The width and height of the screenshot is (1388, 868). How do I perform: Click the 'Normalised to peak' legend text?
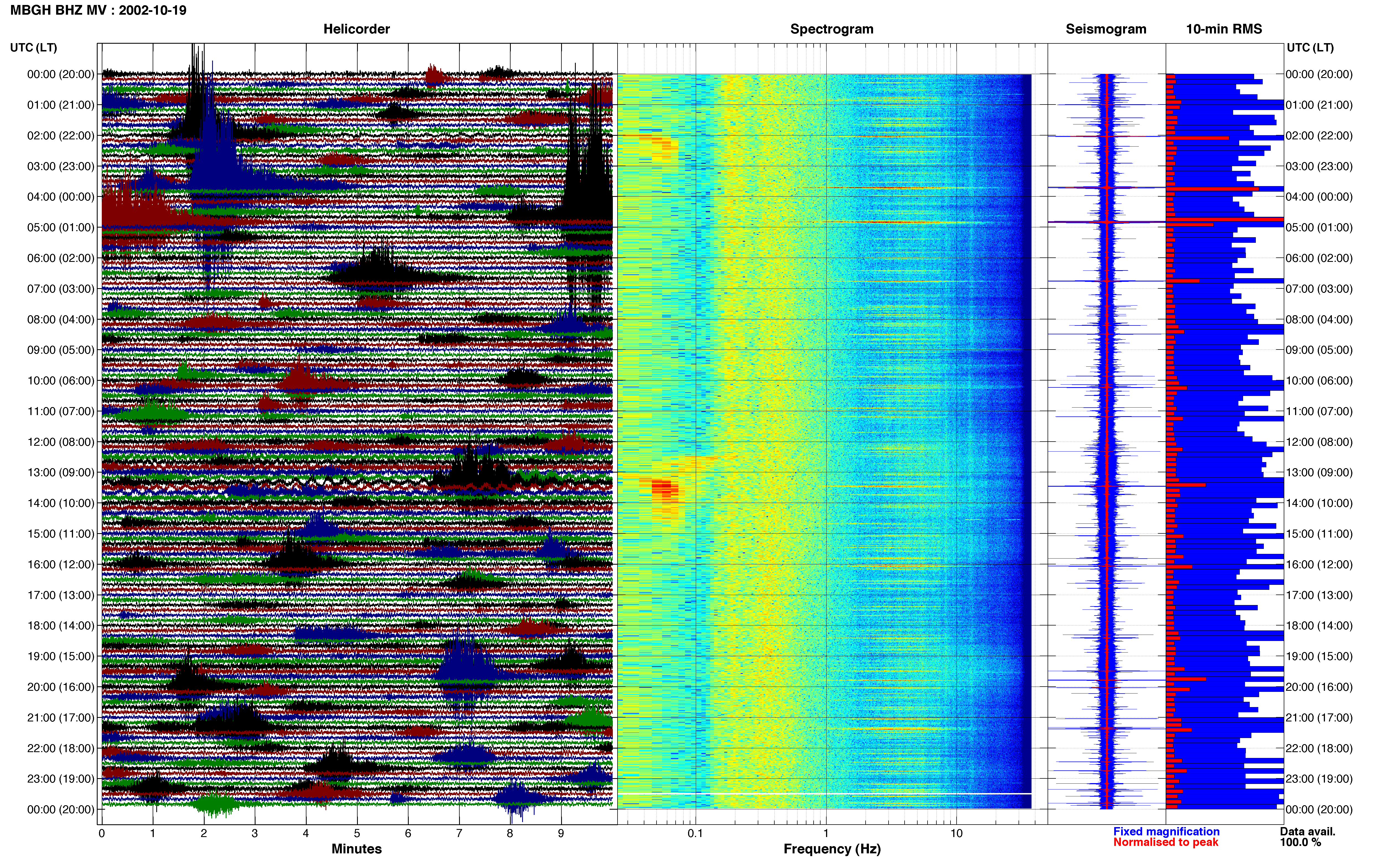click(1165, 843)
